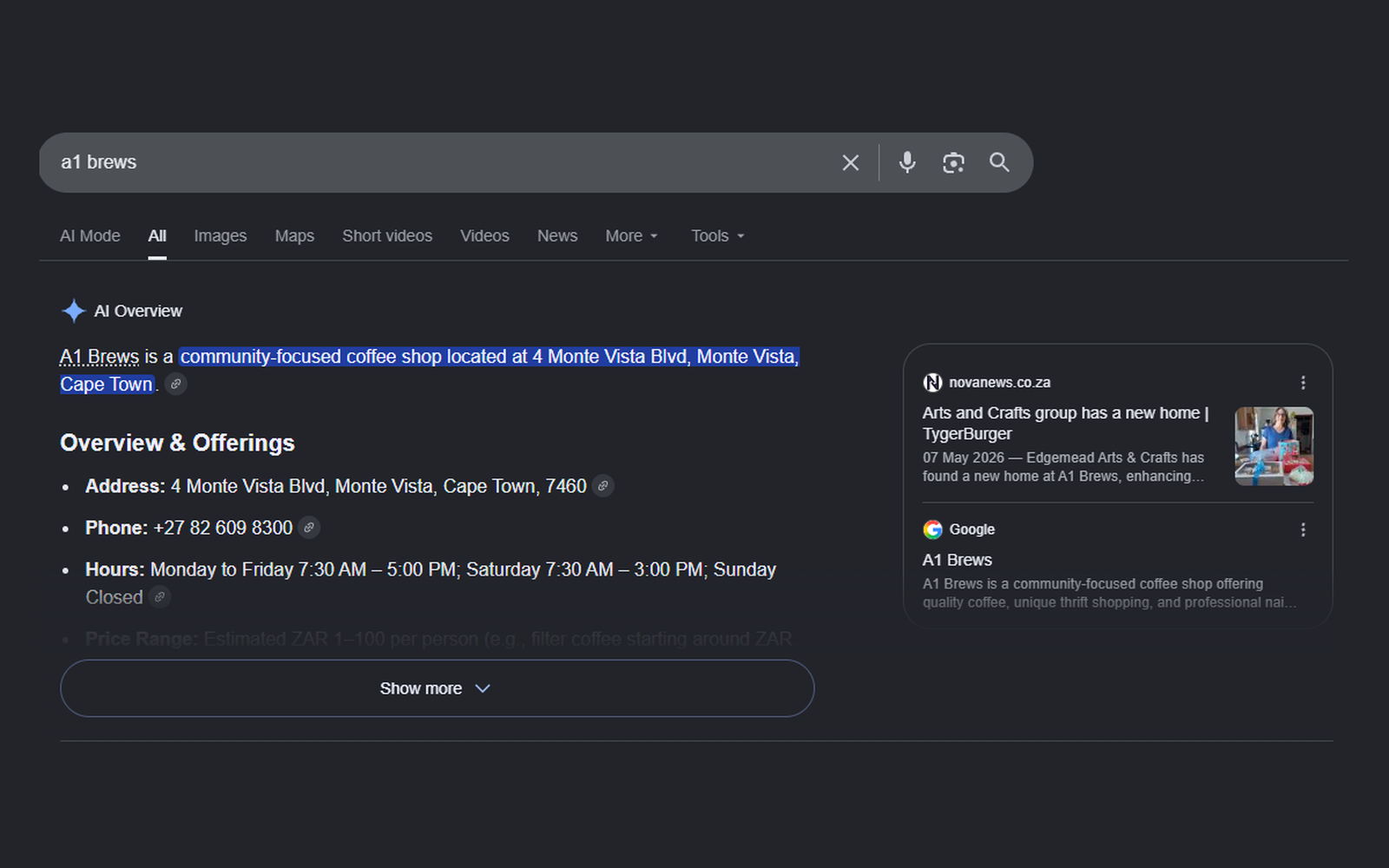Screen dimensions: 1389x868
Task: Expand the More search filters dropdown
Action: pyautogui.click(x=632, y=236)
